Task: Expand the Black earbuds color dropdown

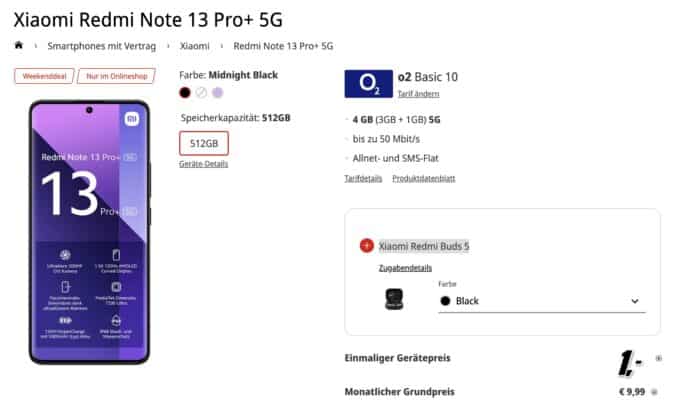Action: [542, 301]
